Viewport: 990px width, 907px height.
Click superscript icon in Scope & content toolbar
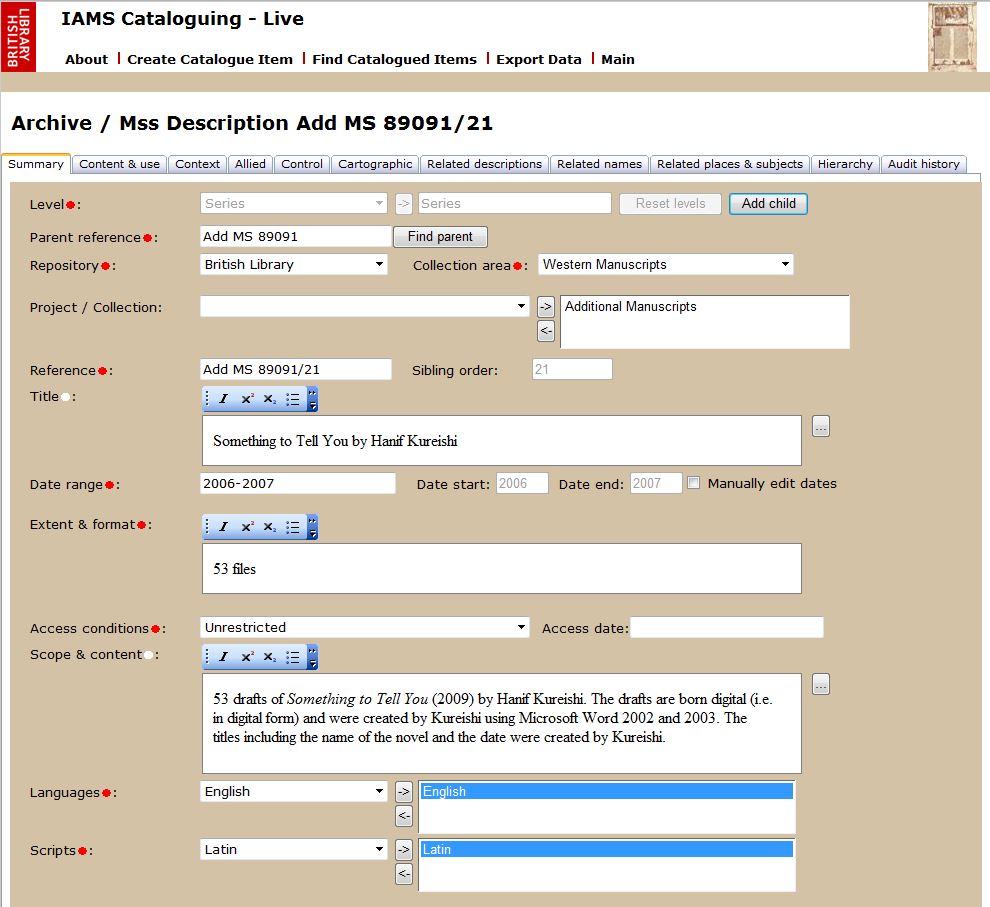click(247, 657)
